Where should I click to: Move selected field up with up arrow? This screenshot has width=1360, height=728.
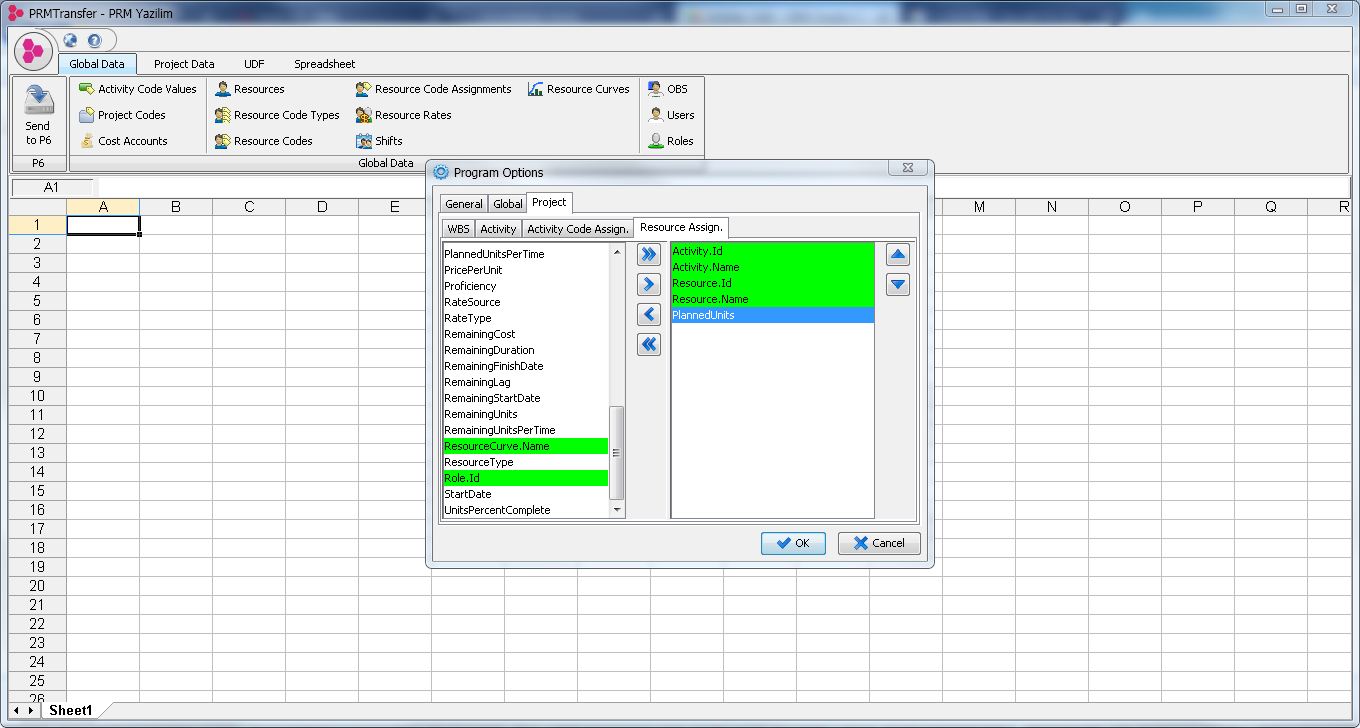[898, 254]
